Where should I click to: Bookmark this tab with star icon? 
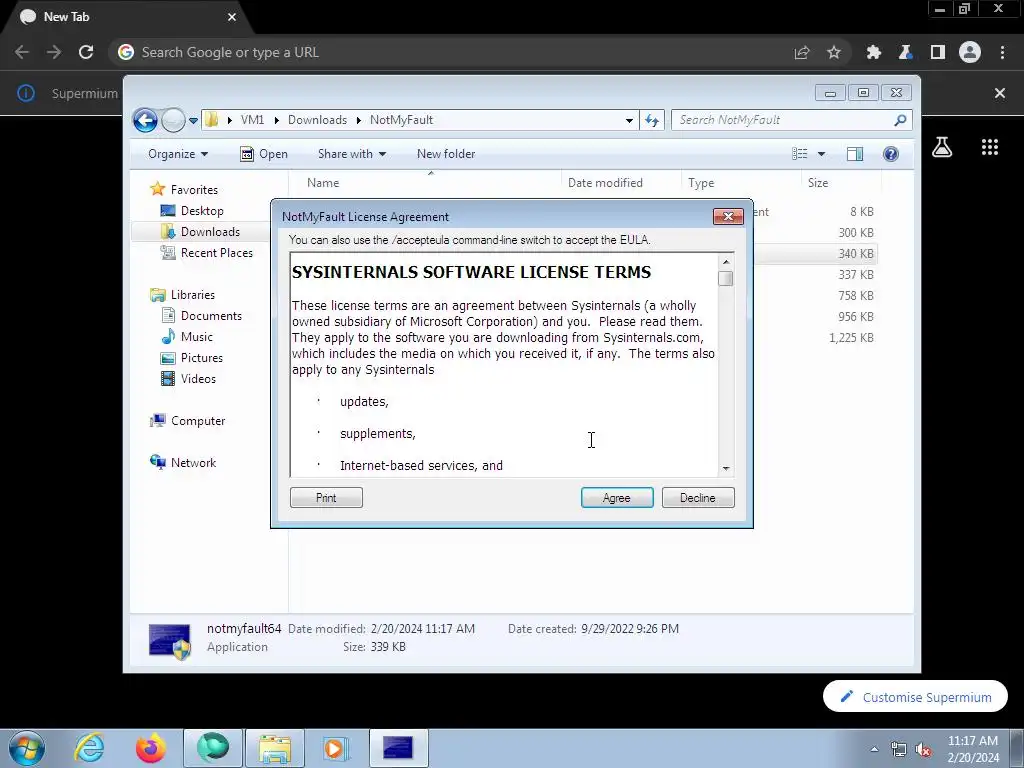[x=834, y=52]
